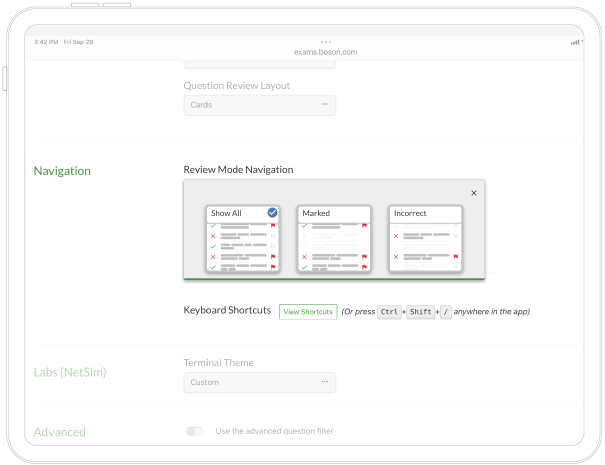The image size is (605, 465).
Task: Click the ellipsis in the Custom field
Action: tap(324, 382)
